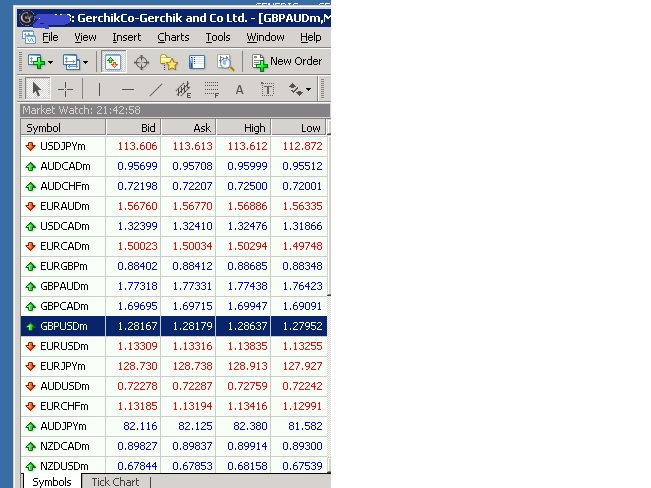Toggle the Market Watch window button
The image size is (651, 488).
click(113, 62)
